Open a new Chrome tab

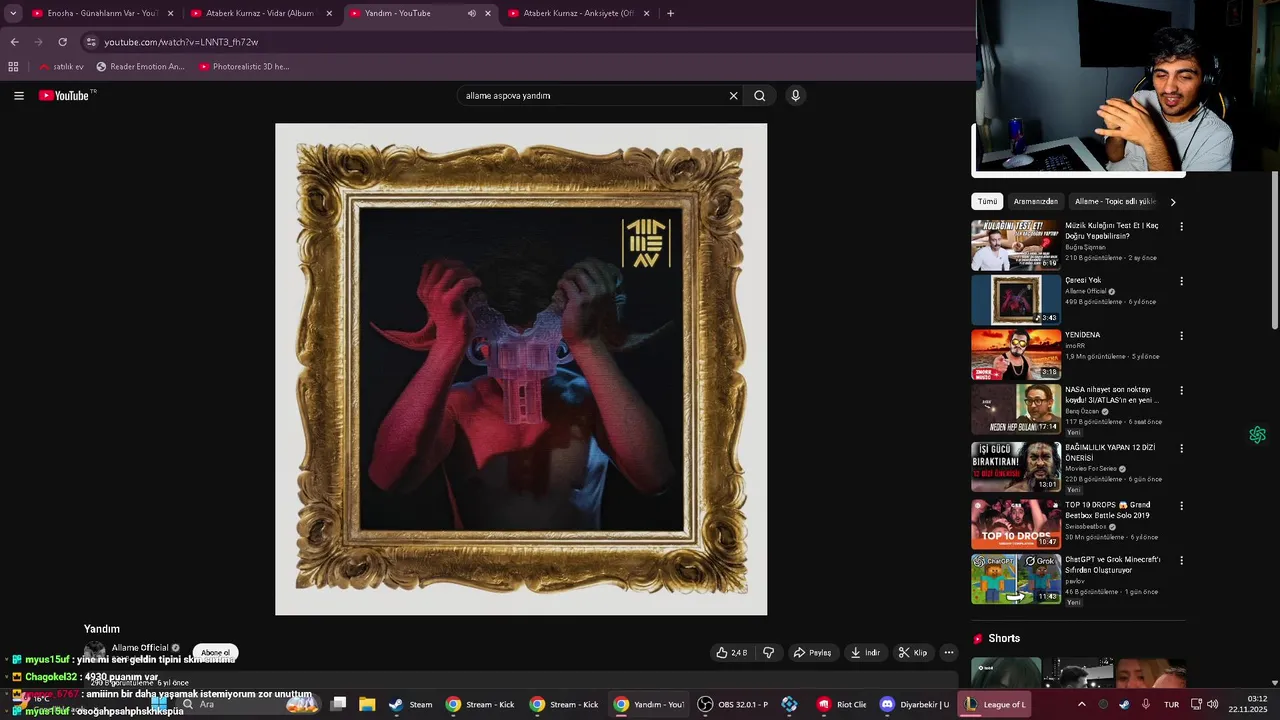670,14
